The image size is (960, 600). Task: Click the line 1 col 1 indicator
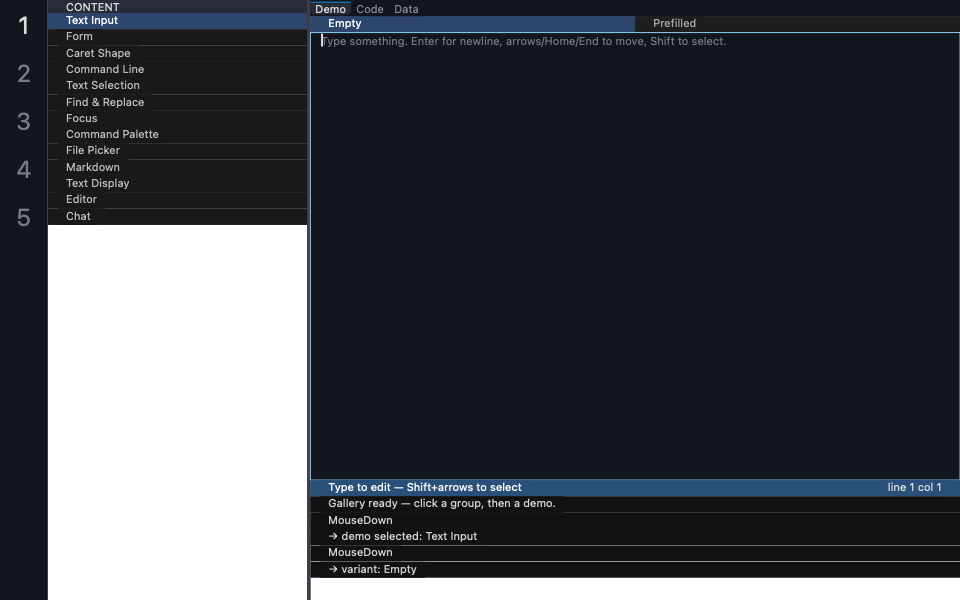pyautogui.click(x=914, y=487)
